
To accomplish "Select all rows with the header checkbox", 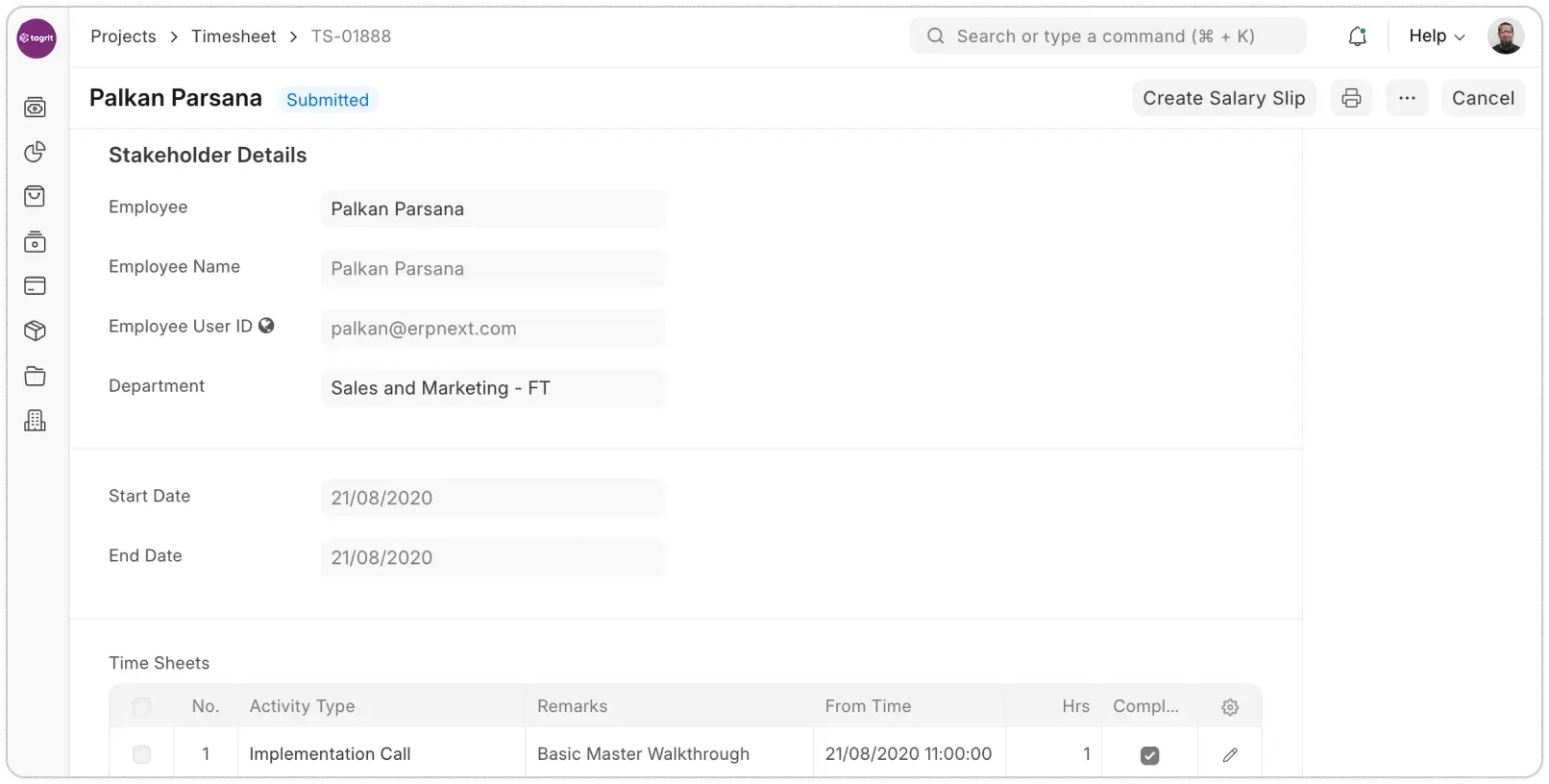I will (141, 707).
